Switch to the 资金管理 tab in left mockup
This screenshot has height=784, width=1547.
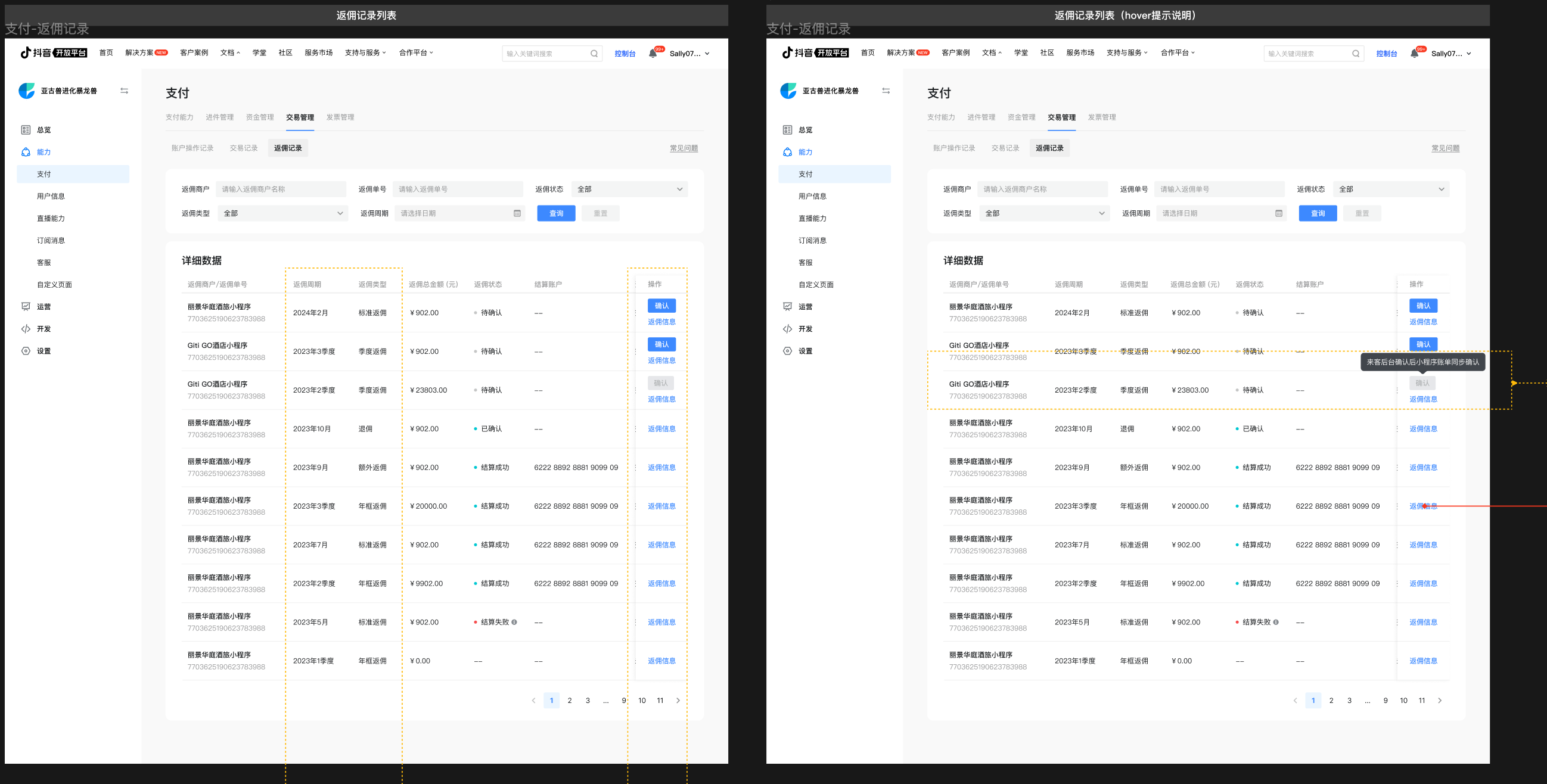(x=259, y=117)
